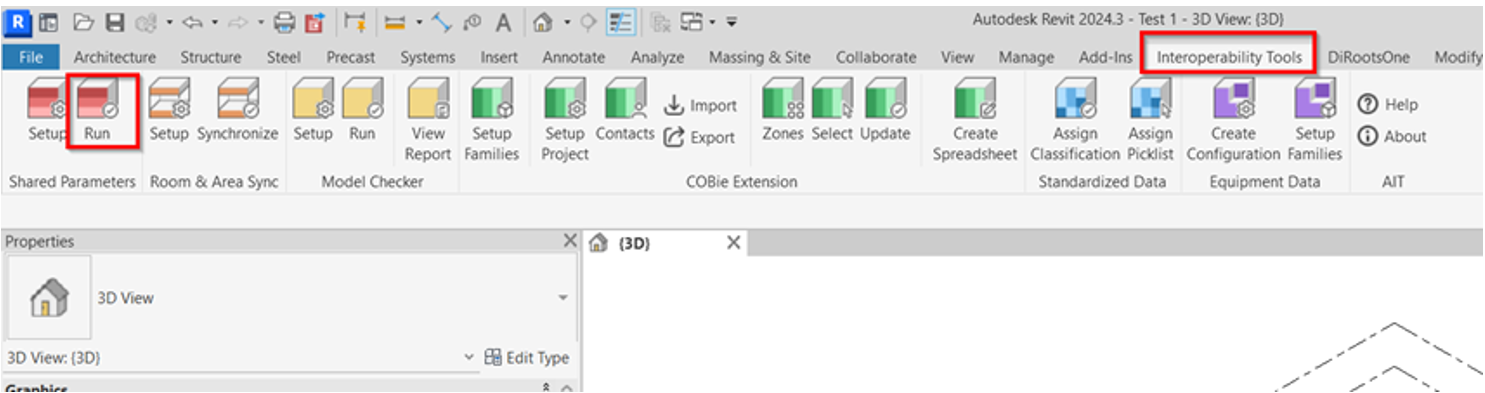Click Assign Picklist icon
The width and height of the screenshot is (1485, 393).
[x=1150, y=120]
